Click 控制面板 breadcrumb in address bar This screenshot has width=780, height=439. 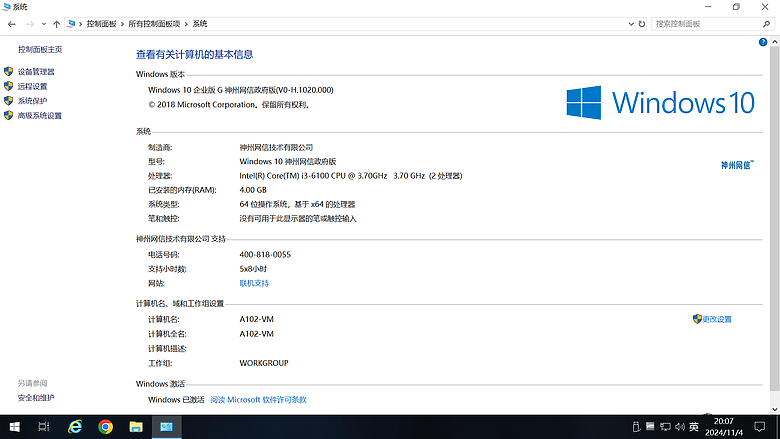coord(101,24)
